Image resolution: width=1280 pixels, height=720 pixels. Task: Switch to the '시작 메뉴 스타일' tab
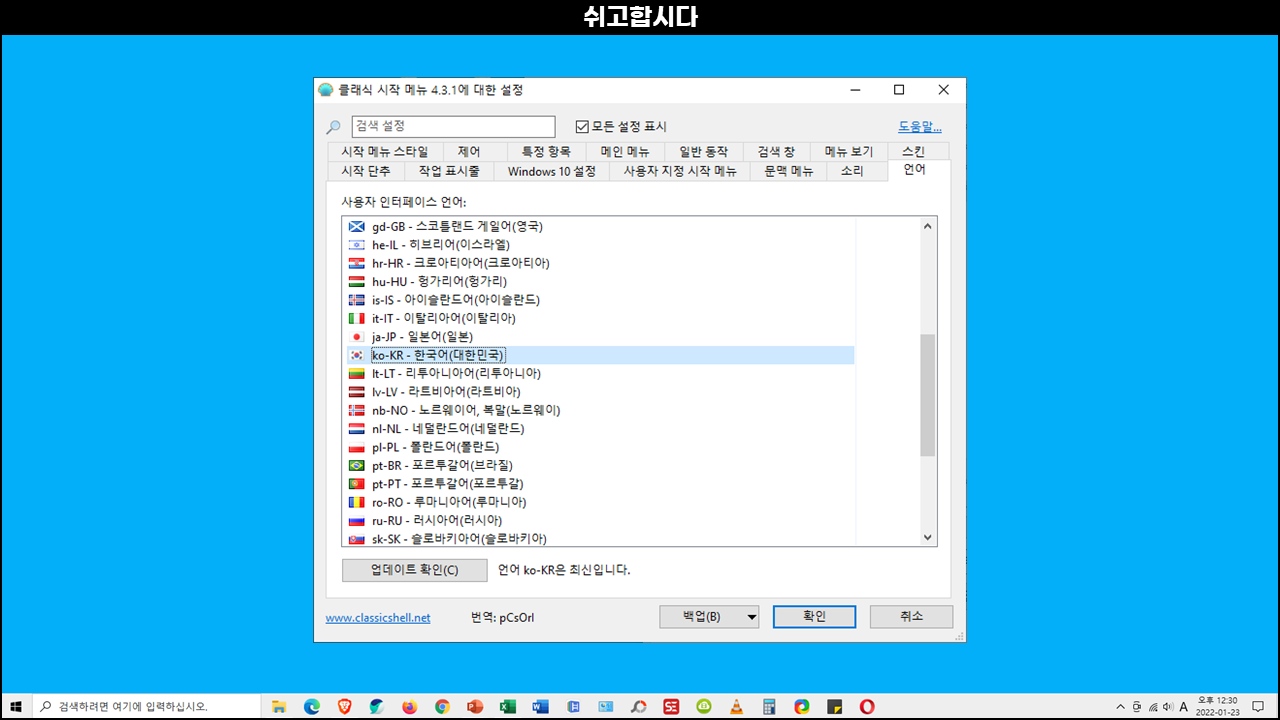point(384,151)
